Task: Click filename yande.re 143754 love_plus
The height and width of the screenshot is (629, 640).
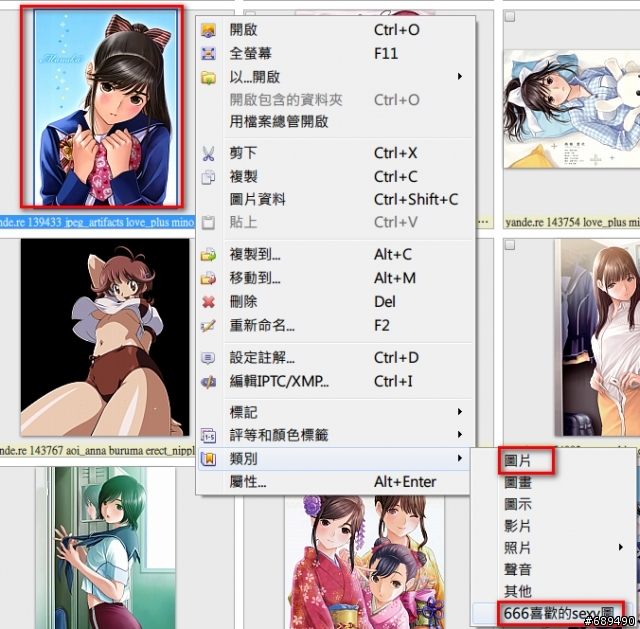Action: [x=572, y=222]
